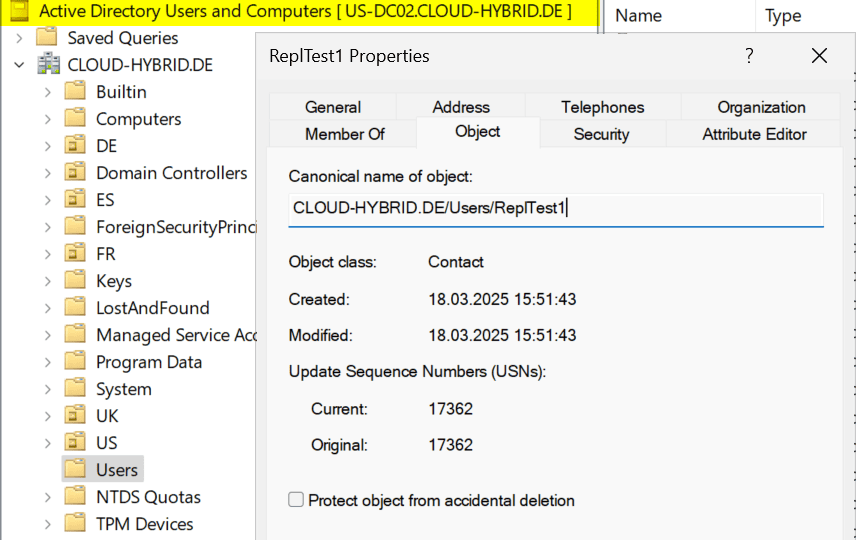Open the Member Of tab
The height and width of the screenshot is (540, 856).
pos(344,134)
